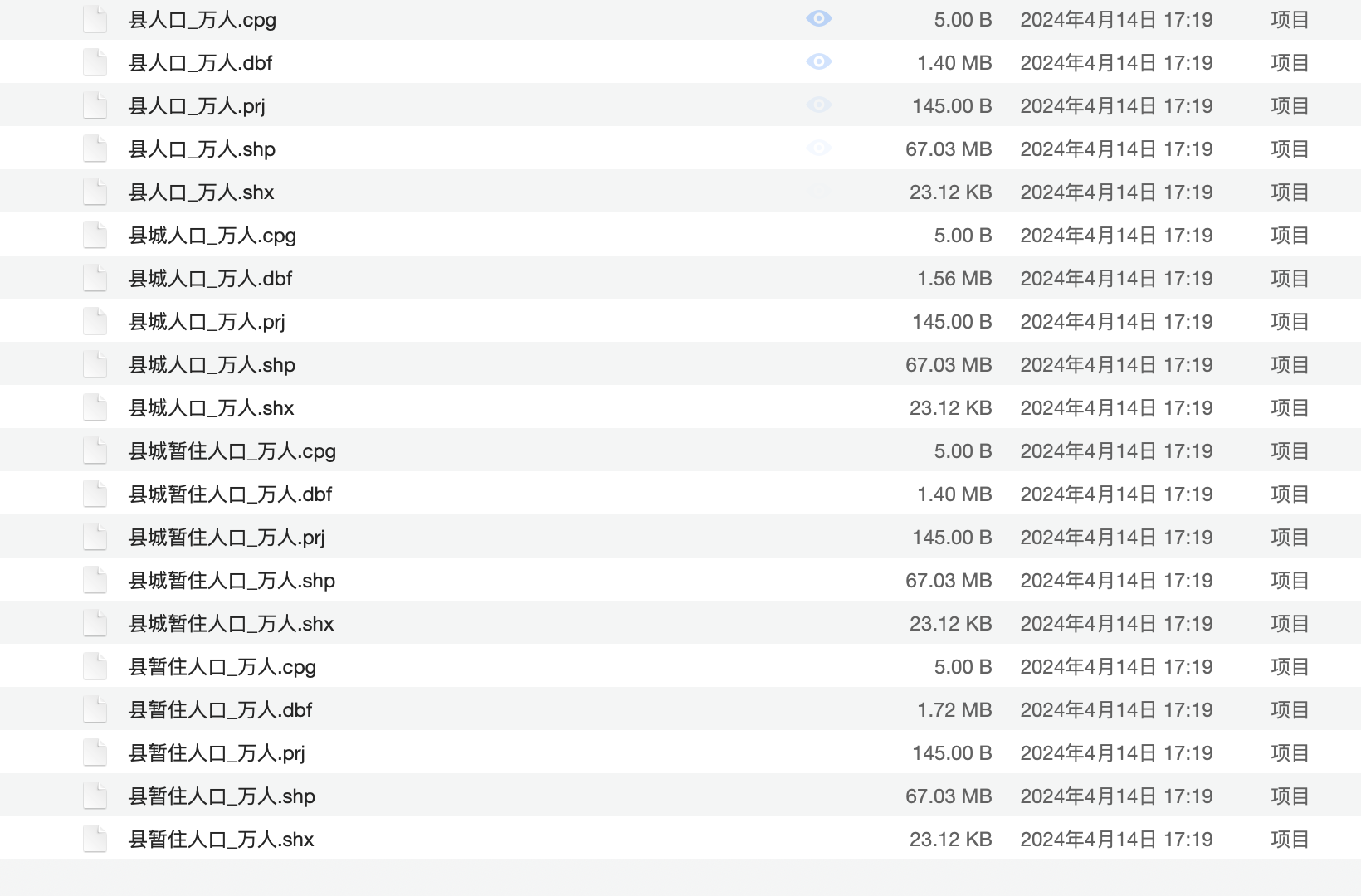Click the file icon next to 县城人口_万人.dbf

95,278
